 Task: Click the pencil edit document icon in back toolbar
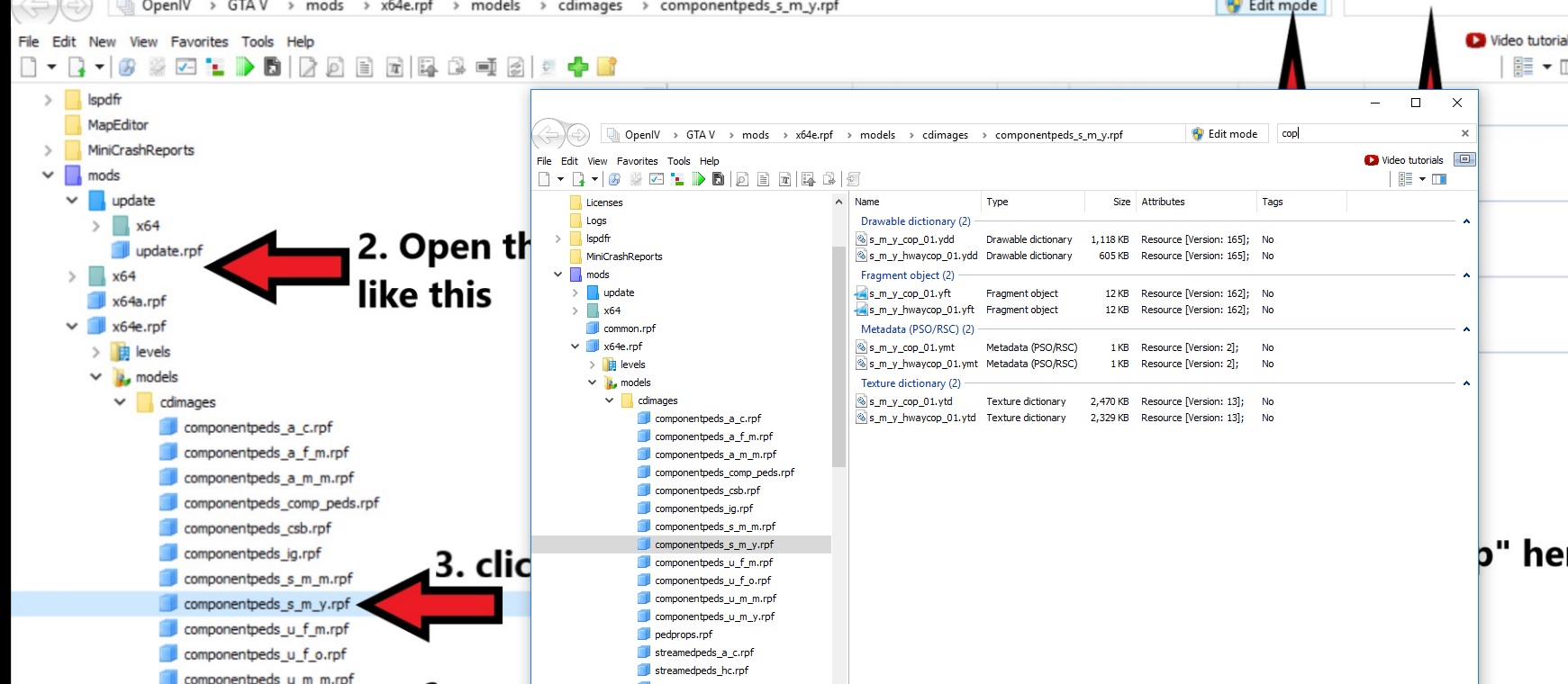tap(307, 67)
